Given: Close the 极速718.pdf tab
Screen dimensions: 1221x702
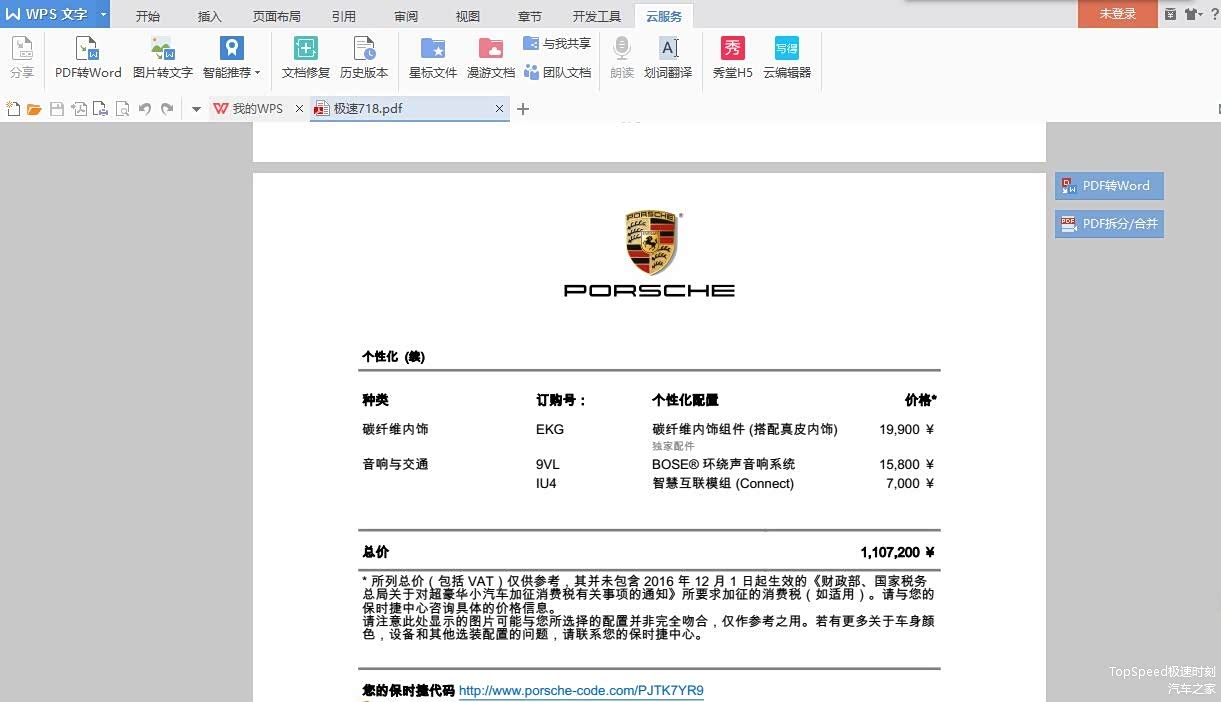Looking at the screenshot, I should [500, 109].
